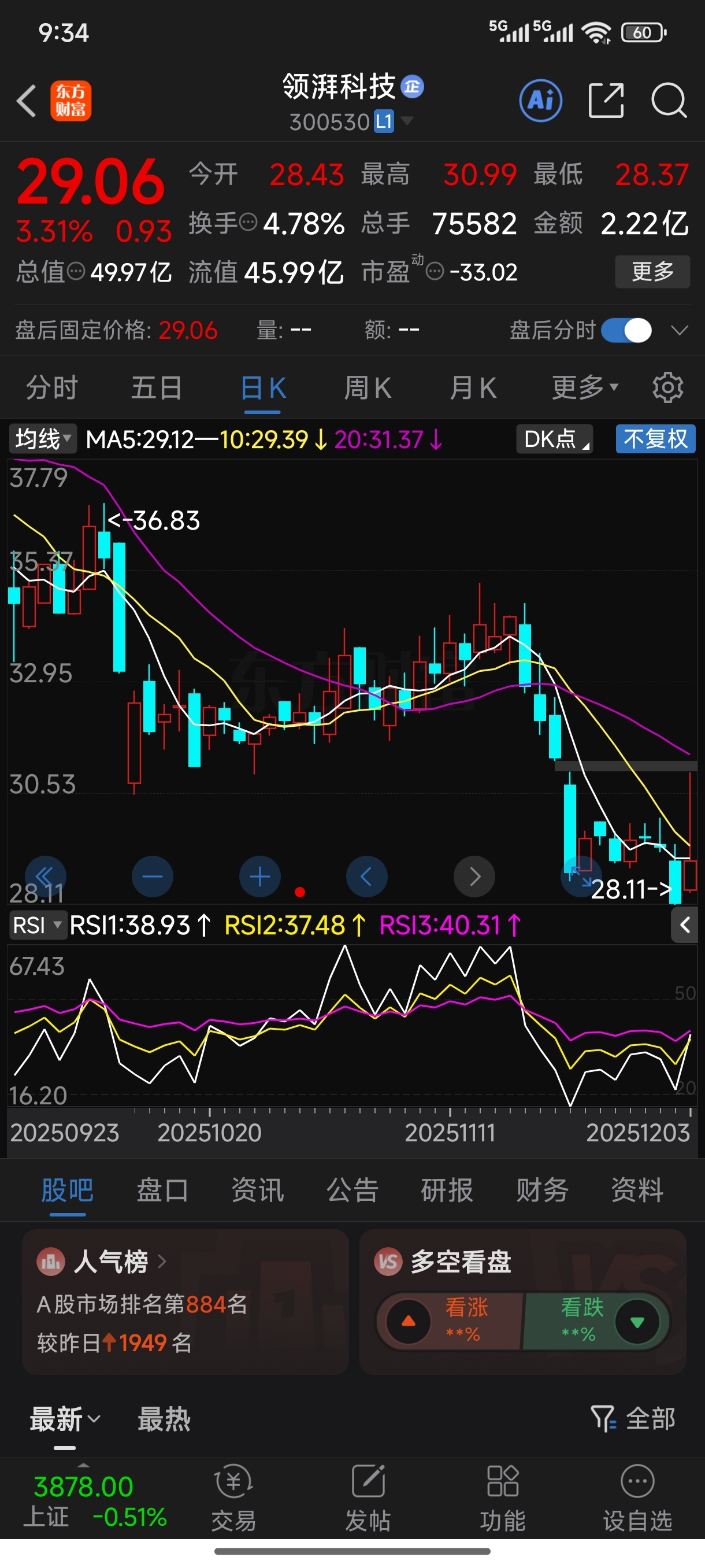Zoom in chart with plus button
Screen dimensions: 705x1568
coord(259,877)
